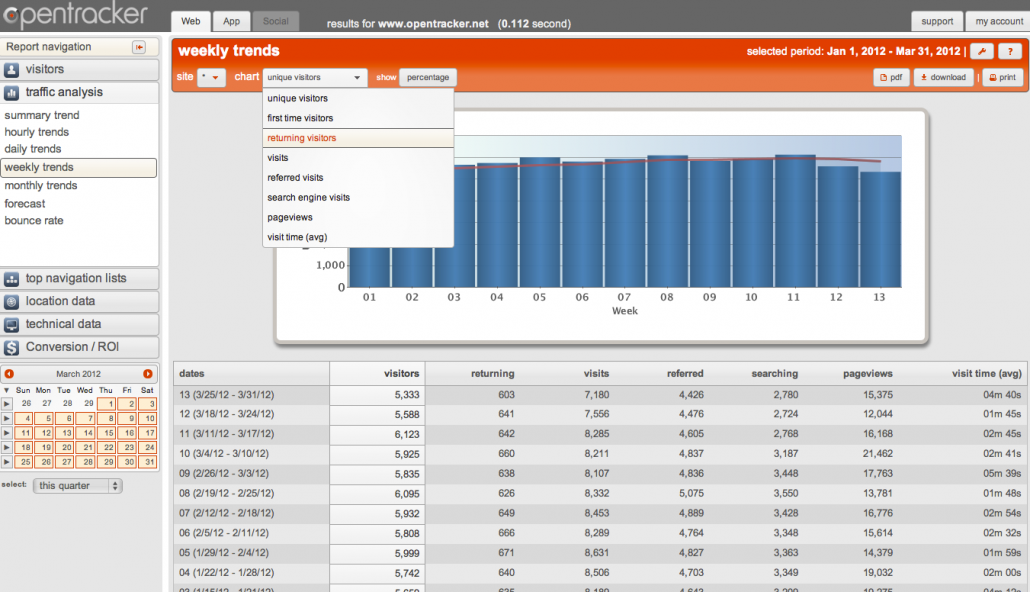1030x592 pixels.
Task: Export the report with the pdf icon
Action: tap(889, 76)
